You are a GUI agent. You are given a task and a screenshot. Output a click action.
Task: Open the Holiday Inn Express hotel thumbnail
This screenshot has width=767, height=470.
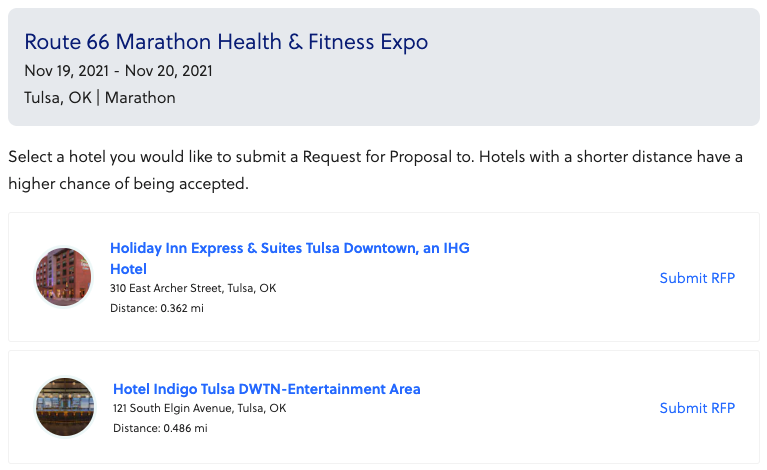click(x=64, y=277)
